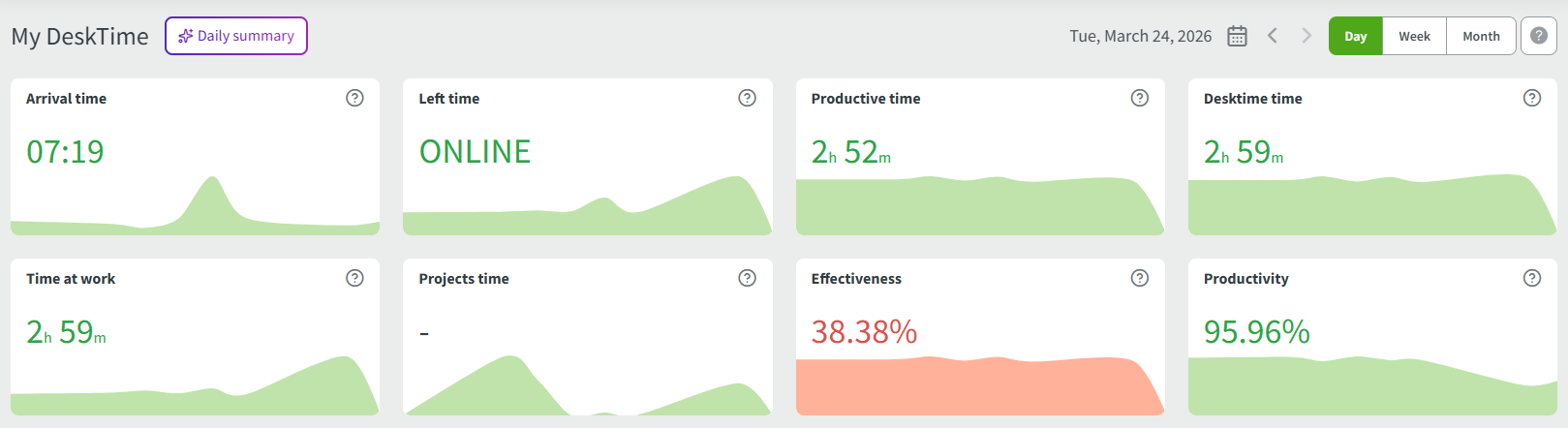The width and height of the screenshot is (1568, 428).
Task: Click the Desktime time help icon
Action: click(x=1532, y=98)
